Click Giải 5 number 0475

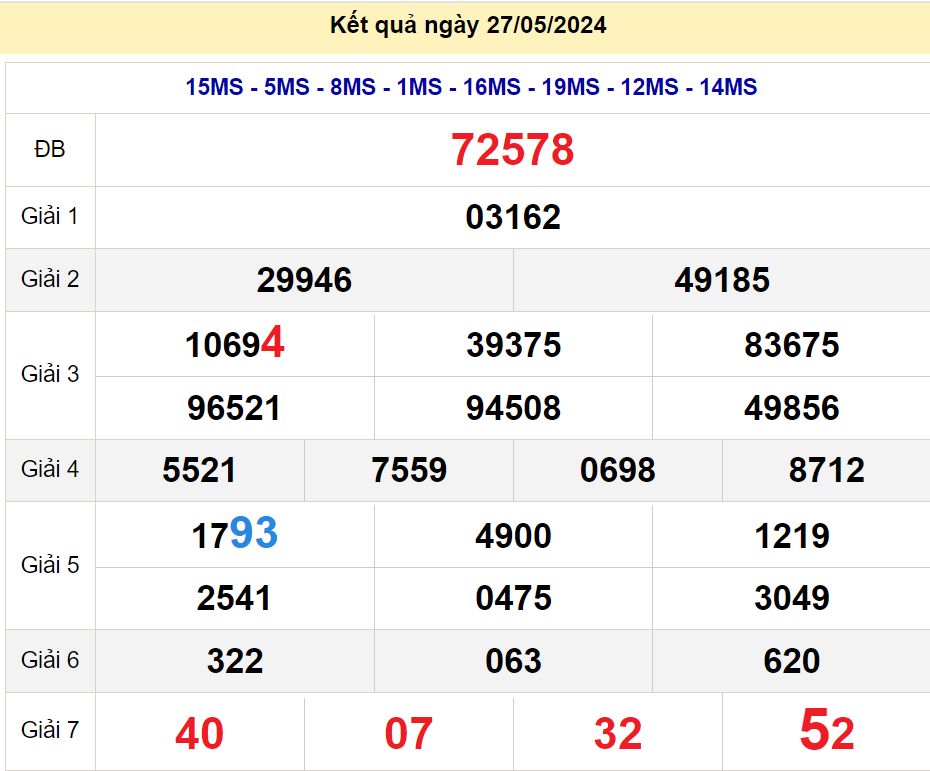(513, 598)
